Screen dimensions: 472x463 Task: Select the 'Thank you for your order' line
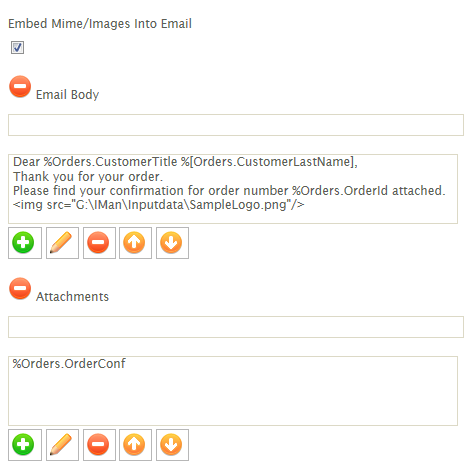[x=88, y=176]
